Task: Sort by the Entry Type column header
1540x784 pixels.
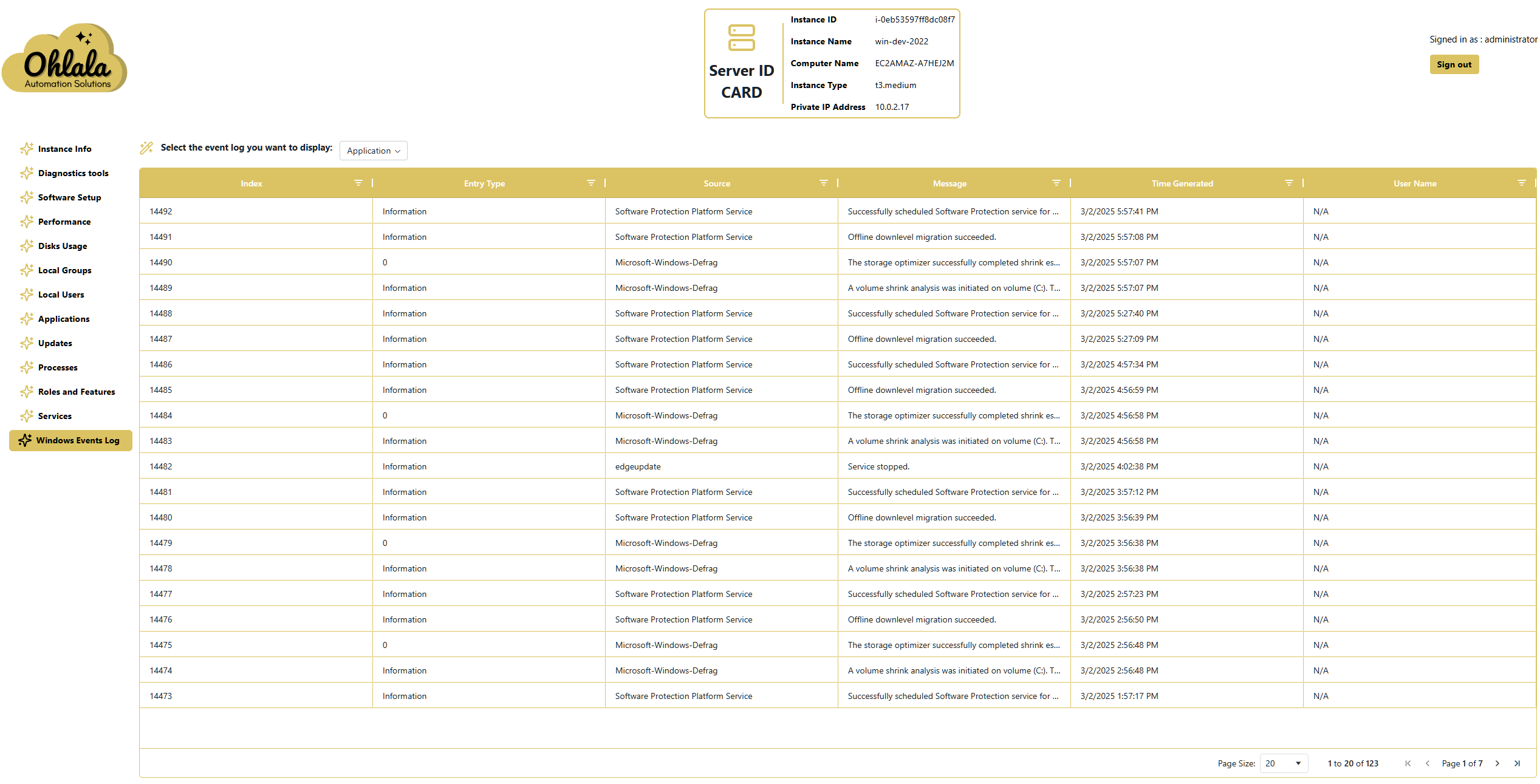Action: point(484,183)
